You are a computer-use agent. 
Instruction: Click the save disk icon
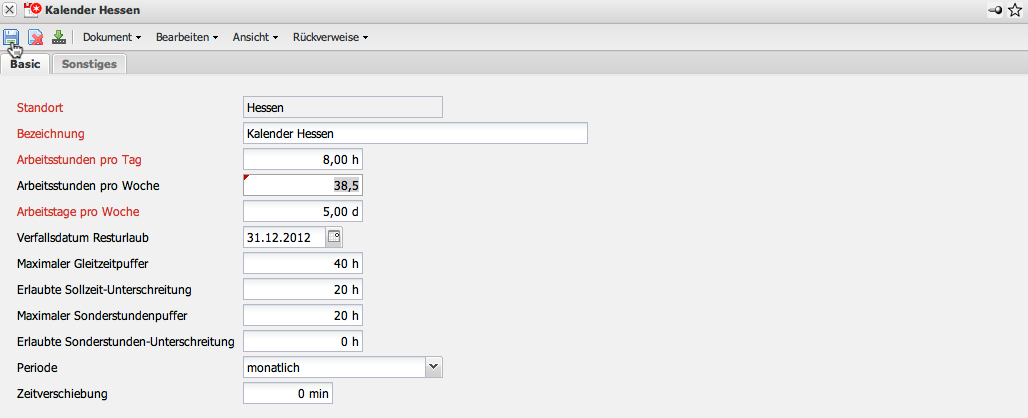pos(11,37)
